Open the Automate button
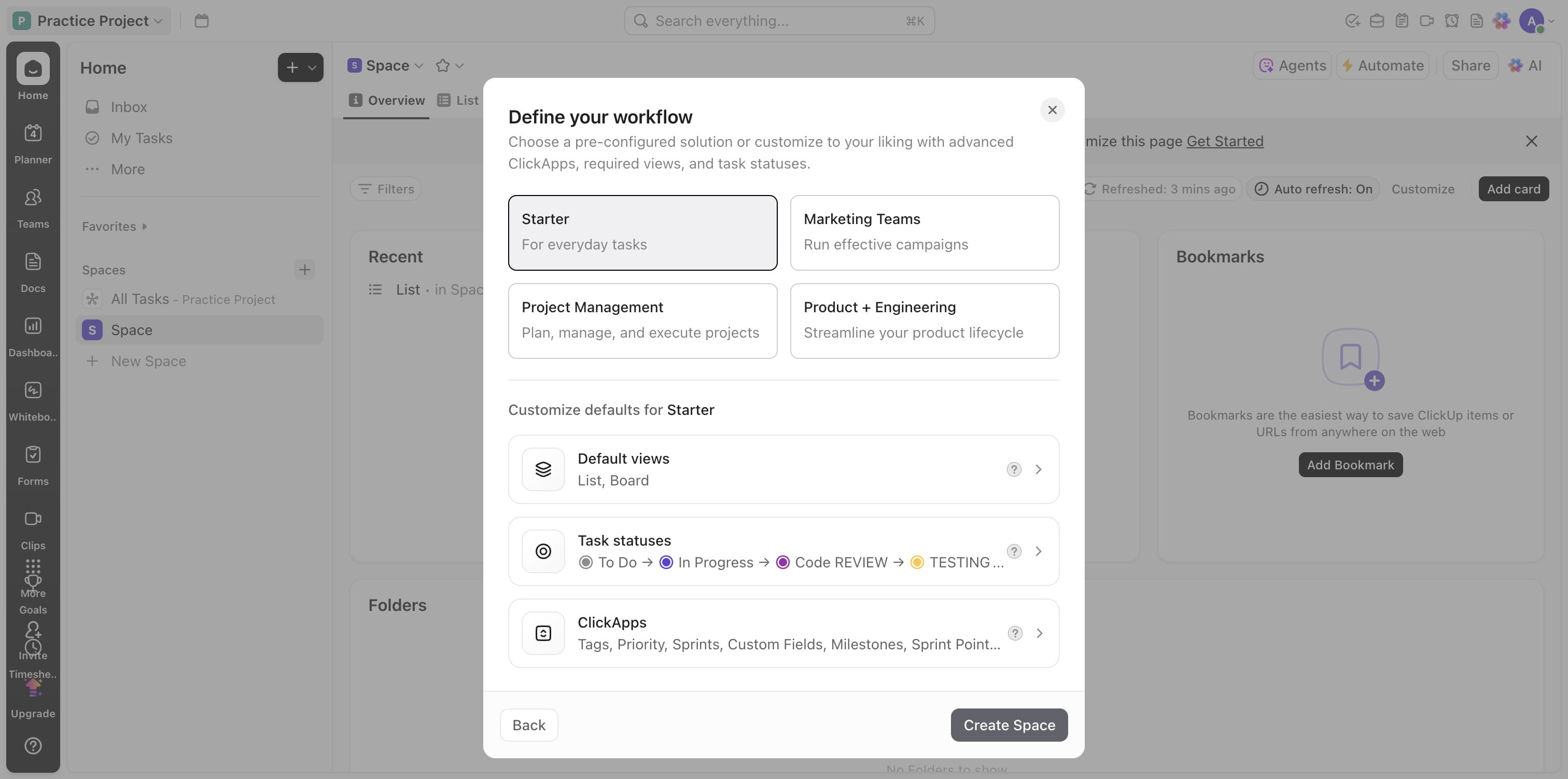The image size is (1568, 779). [x=1382, y=65]
